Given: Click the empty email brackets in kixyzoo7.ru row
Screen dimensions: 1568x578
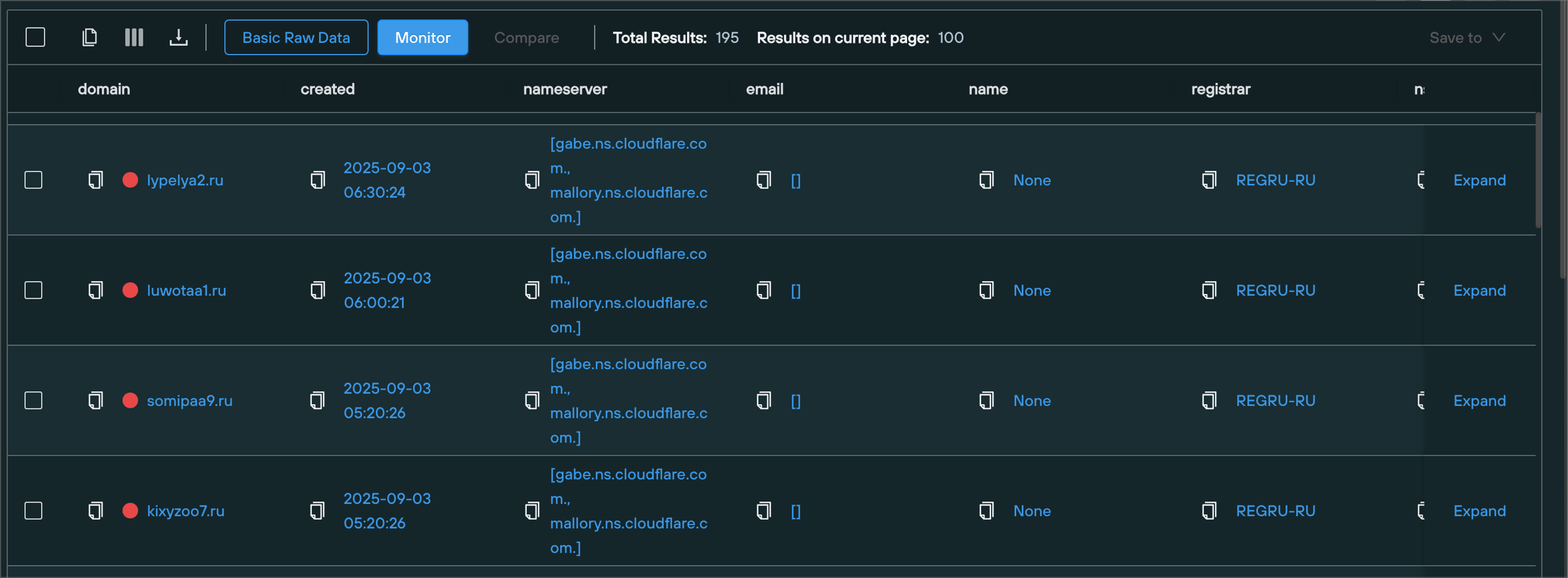Looking at the screenshot, I should coord(796,511).
